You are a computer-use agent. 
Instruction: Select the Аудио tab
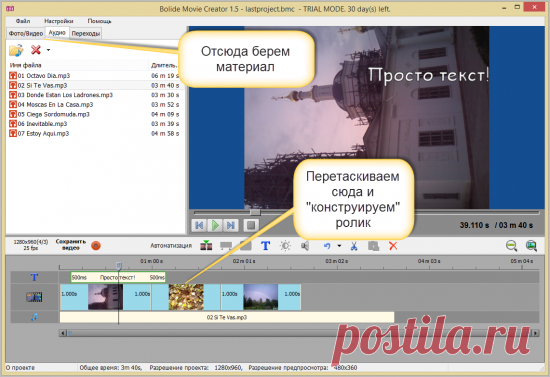(x=57, y=33)
